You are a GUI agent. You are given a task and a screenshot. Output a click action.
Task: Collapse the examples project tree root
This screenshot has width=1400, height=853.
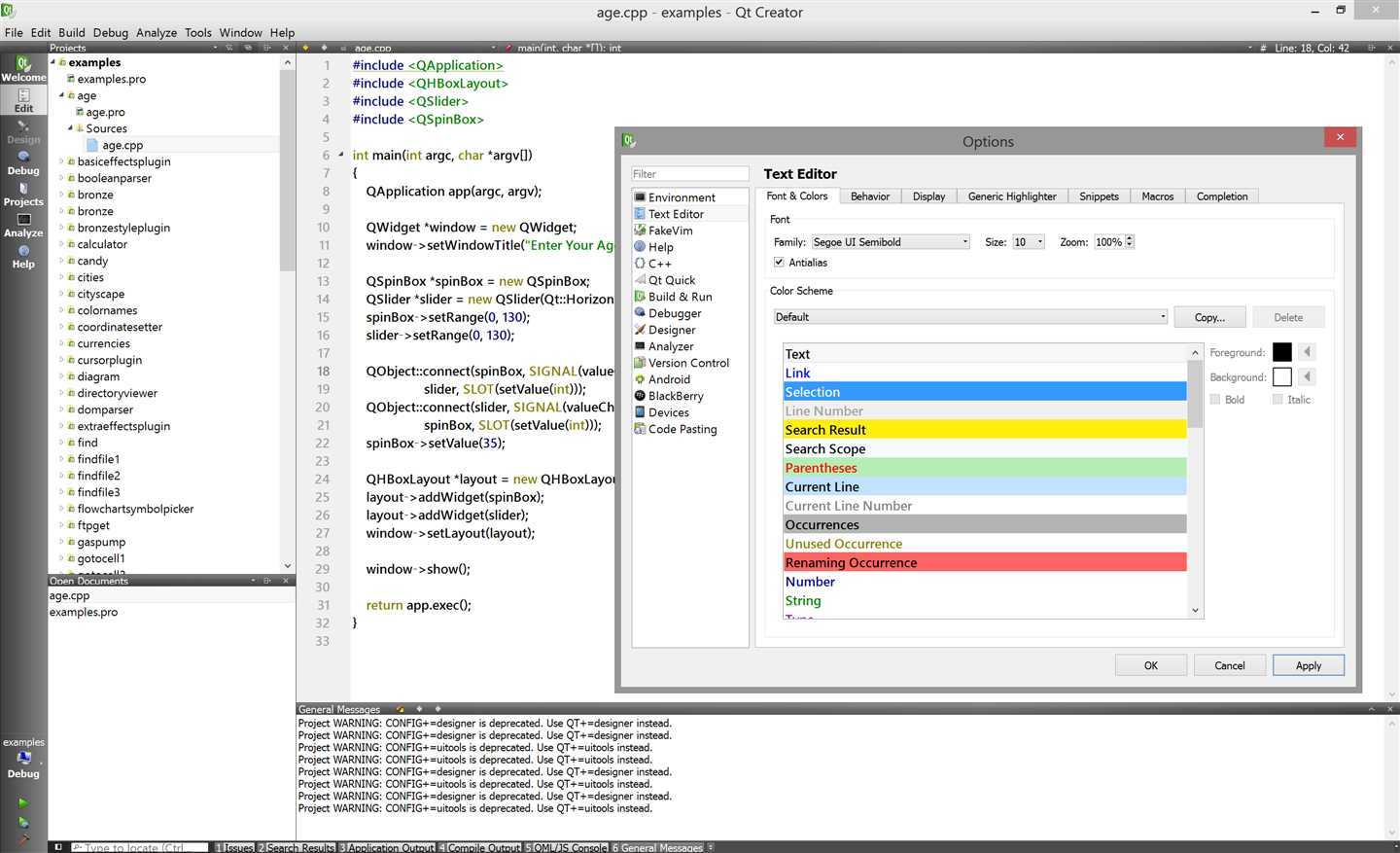tap(53, 62)
